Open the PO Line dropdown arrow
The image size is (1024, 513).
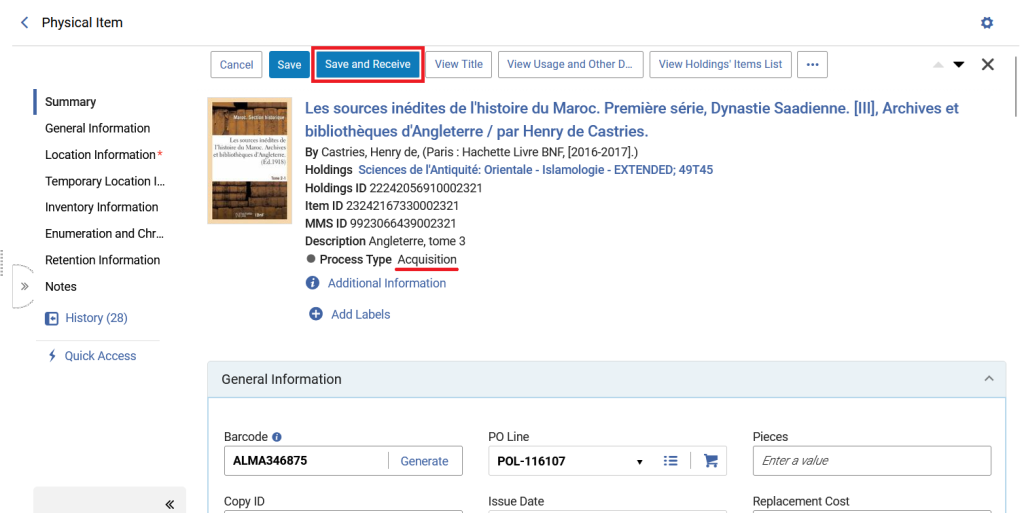point(639,462)
